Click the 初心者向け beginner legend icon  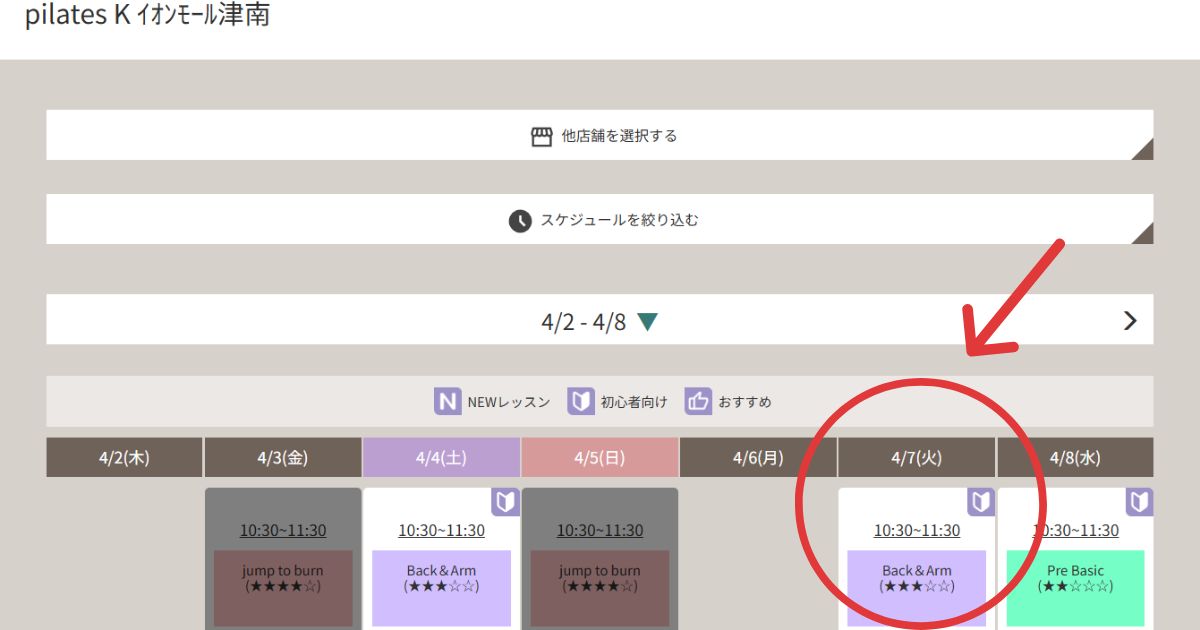pyautogui.click(x=581, y=402)
